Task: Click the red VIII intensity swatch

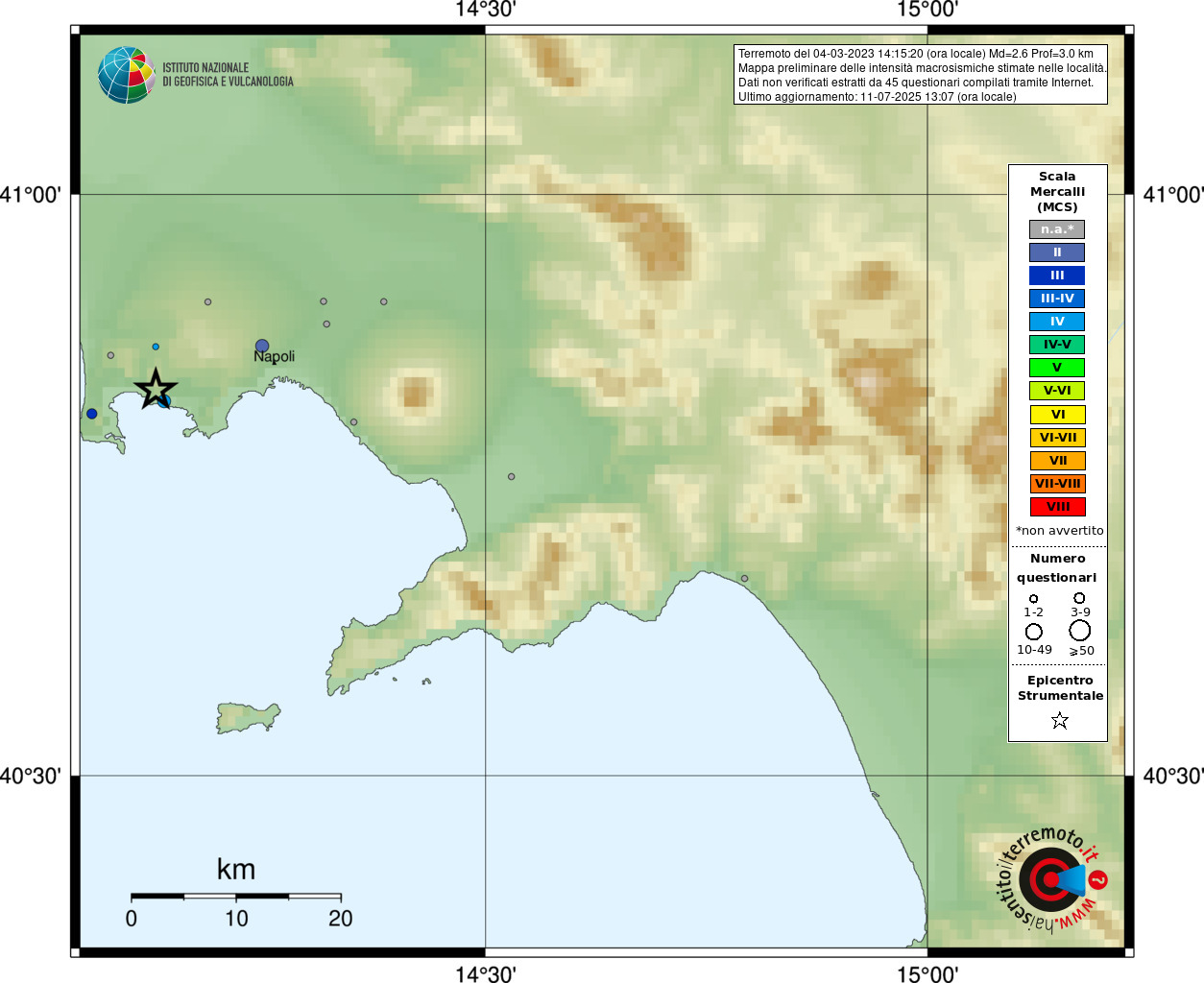Action: (1057, 507)
